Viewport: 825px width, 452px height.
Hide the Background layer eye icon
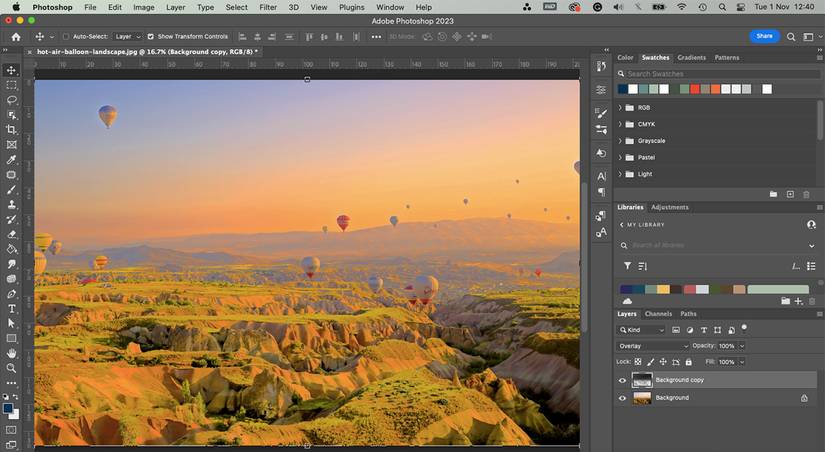622,398
